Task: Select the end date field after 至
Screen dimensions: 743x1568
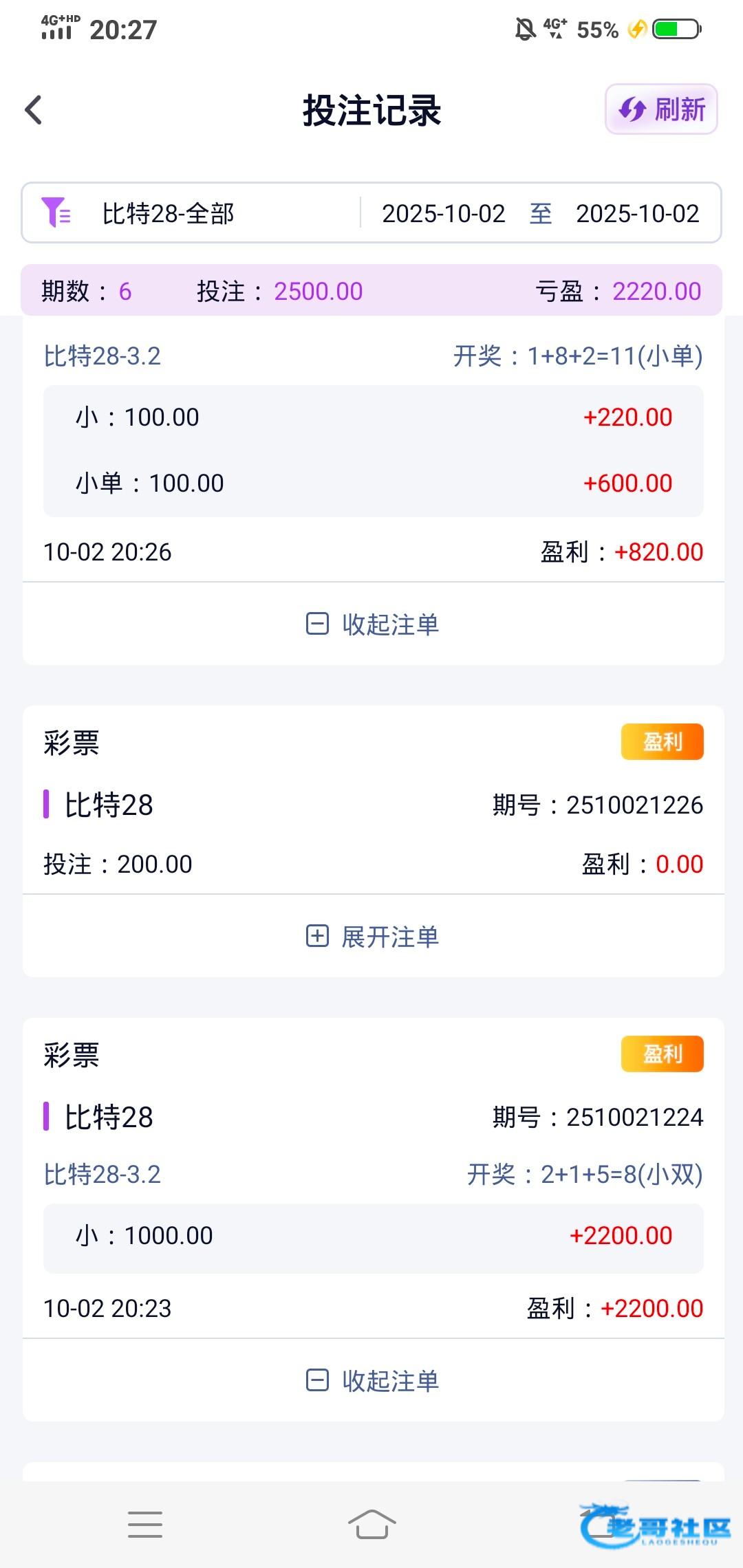Action: 637,214
